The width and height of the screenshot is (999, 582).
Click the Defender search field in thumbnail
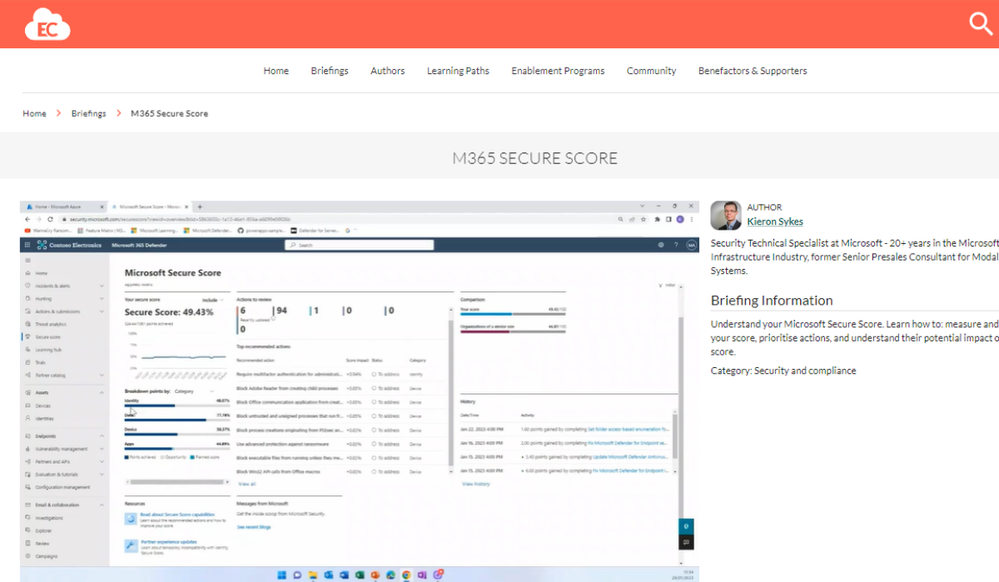tap(359, 245)
